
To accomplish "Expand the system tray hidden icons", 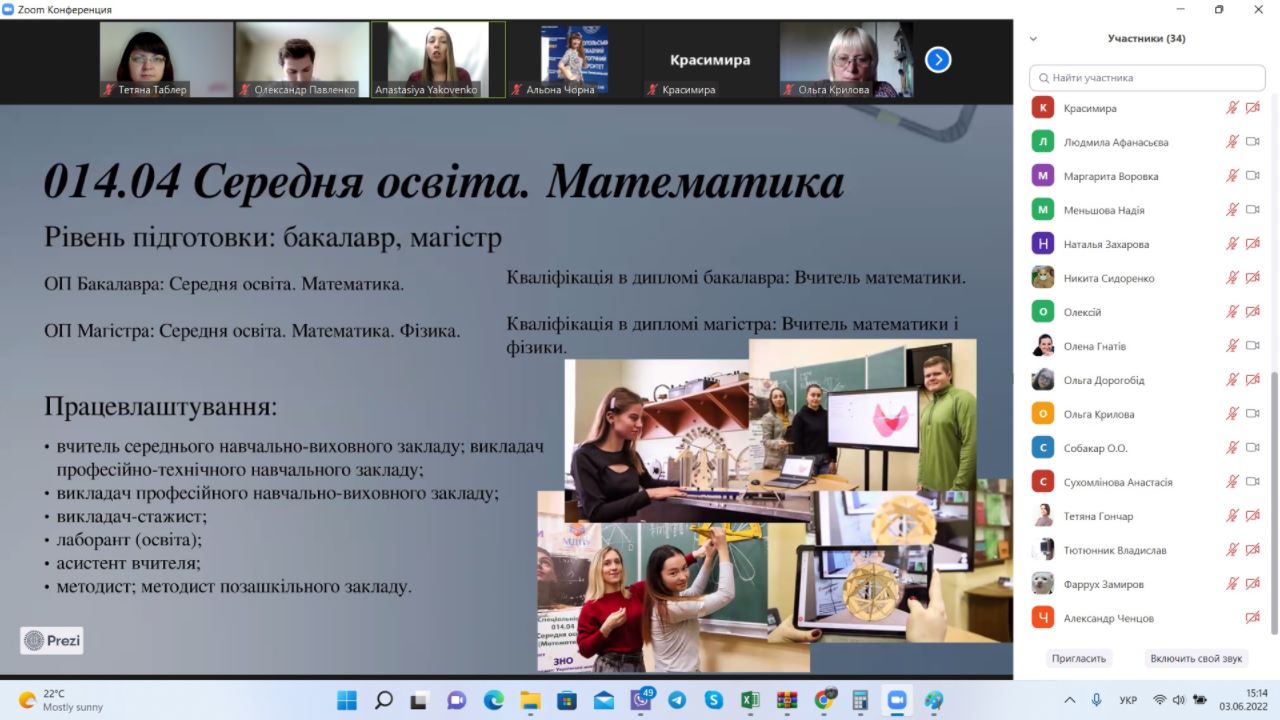I will (1069, 700).
